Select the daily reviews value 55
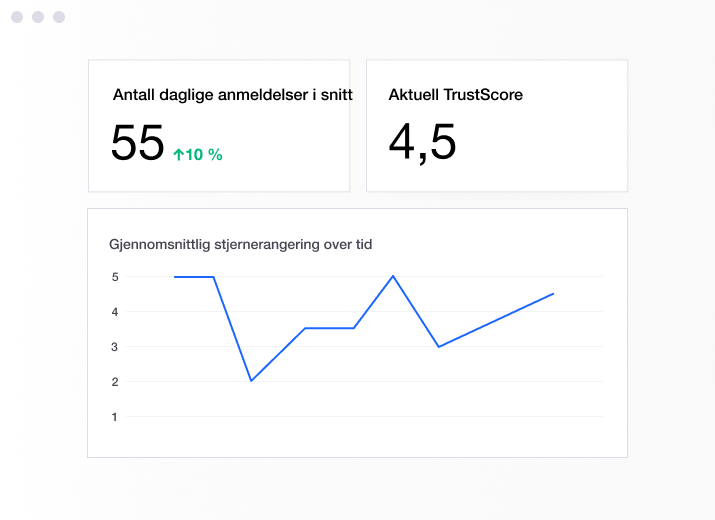The image size is (715, 520). click(x=137, y=143)
